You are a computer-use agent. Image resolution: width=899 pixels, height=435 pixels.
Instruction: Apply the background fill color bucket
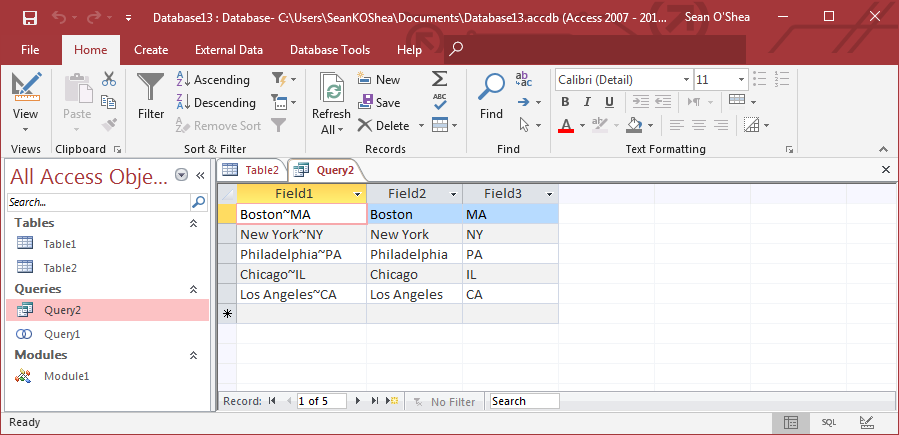pyautogui.click(x=634, y=125)
